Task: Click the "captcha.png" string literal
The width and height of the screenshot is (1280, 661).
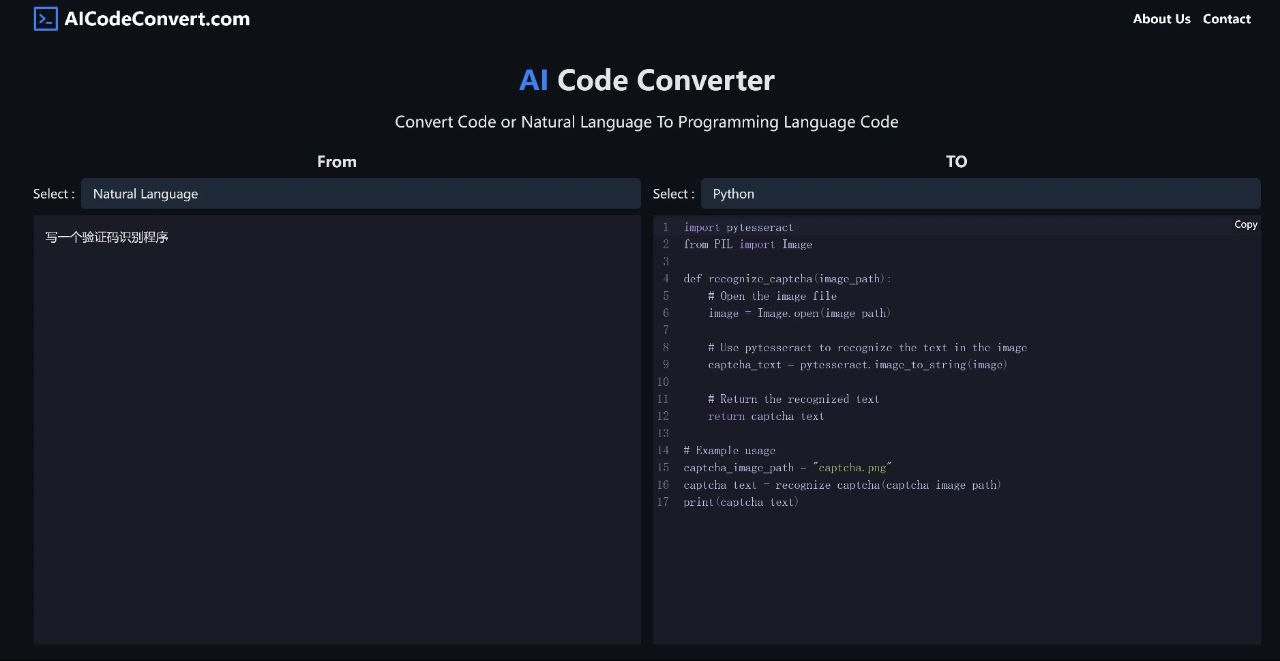Action: [852, 468]
